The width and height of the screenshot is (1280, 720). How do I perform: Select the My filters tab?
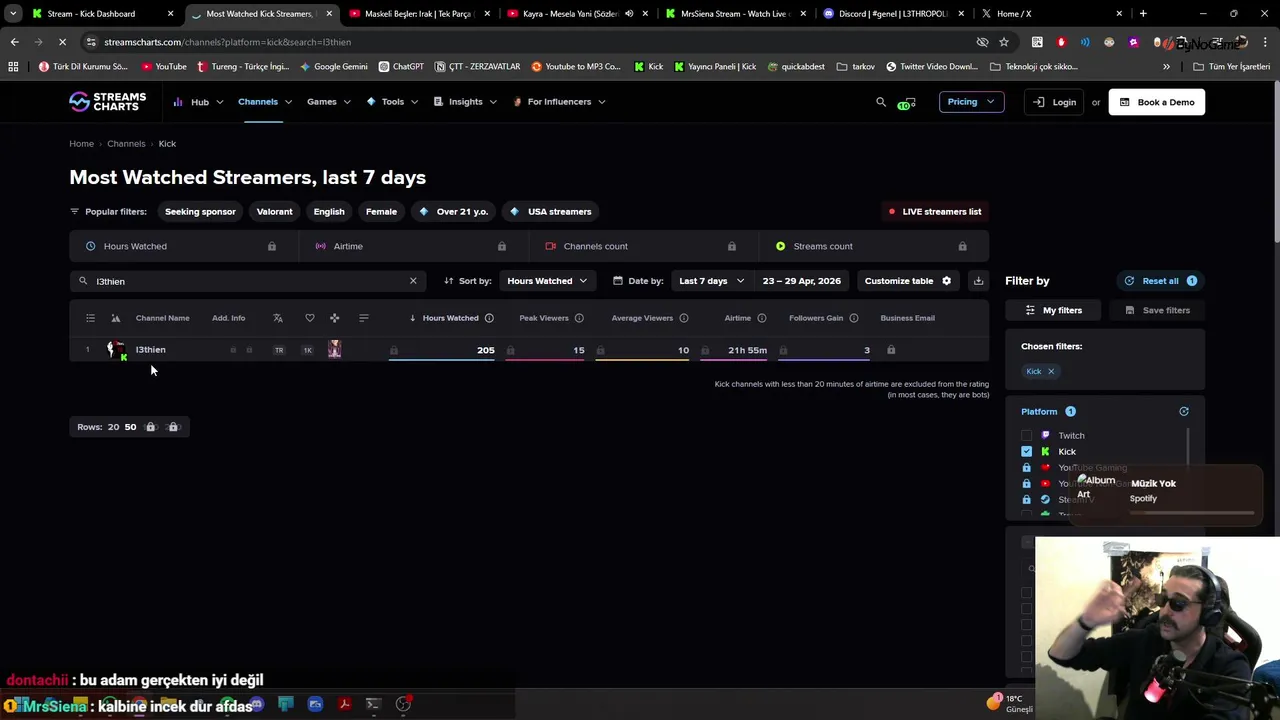pos(1054,310)
